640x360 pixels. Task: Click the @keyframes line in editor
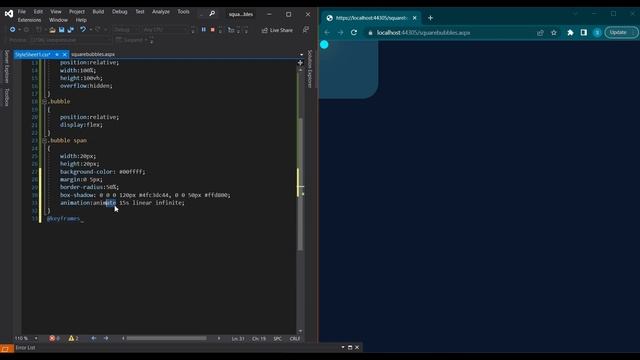point(64,219)
